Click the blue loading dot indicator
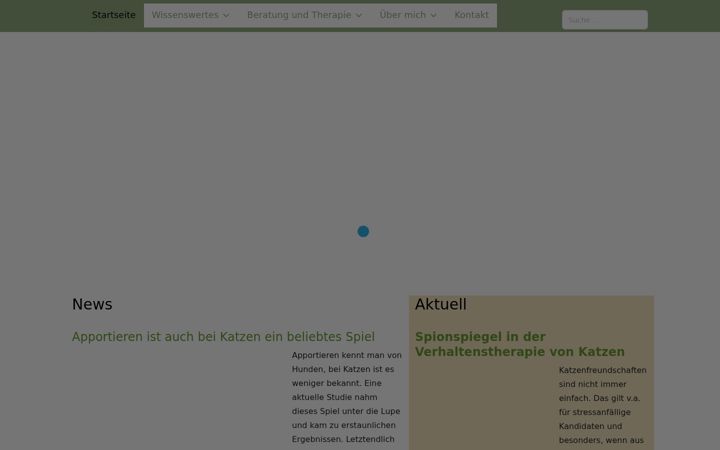 coord(363,231)
